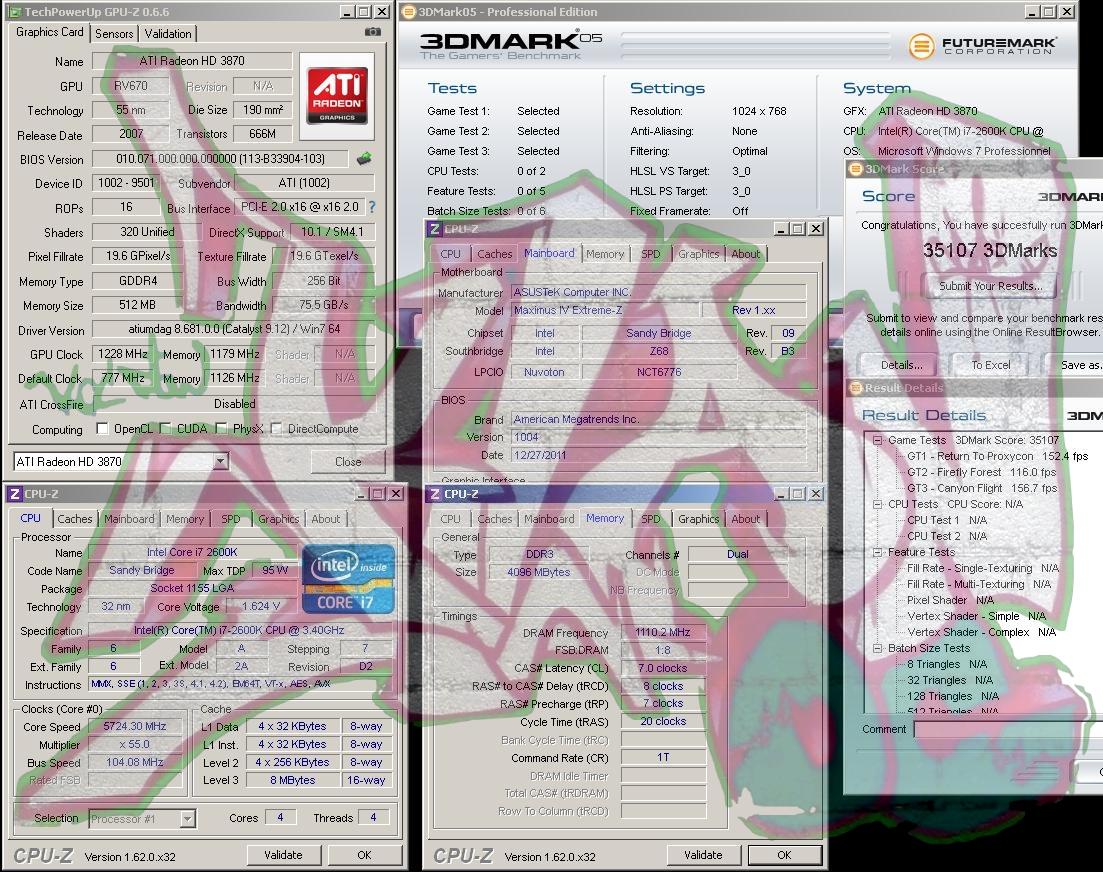
Task: Click the GPU Clock 1228 MHz value
Action: [123, 354]
